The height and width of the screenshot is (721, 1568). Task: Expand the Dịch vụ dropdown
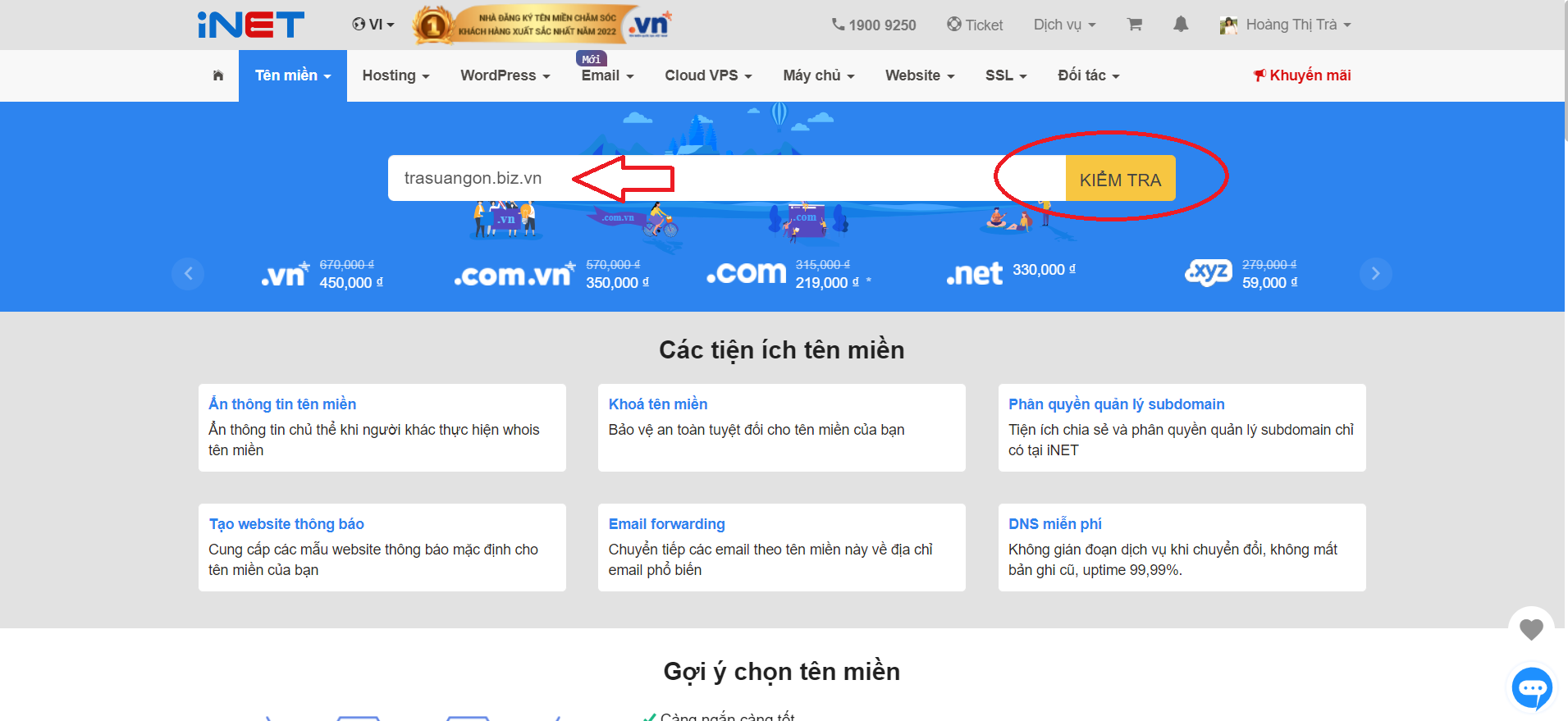[1064, 25]
